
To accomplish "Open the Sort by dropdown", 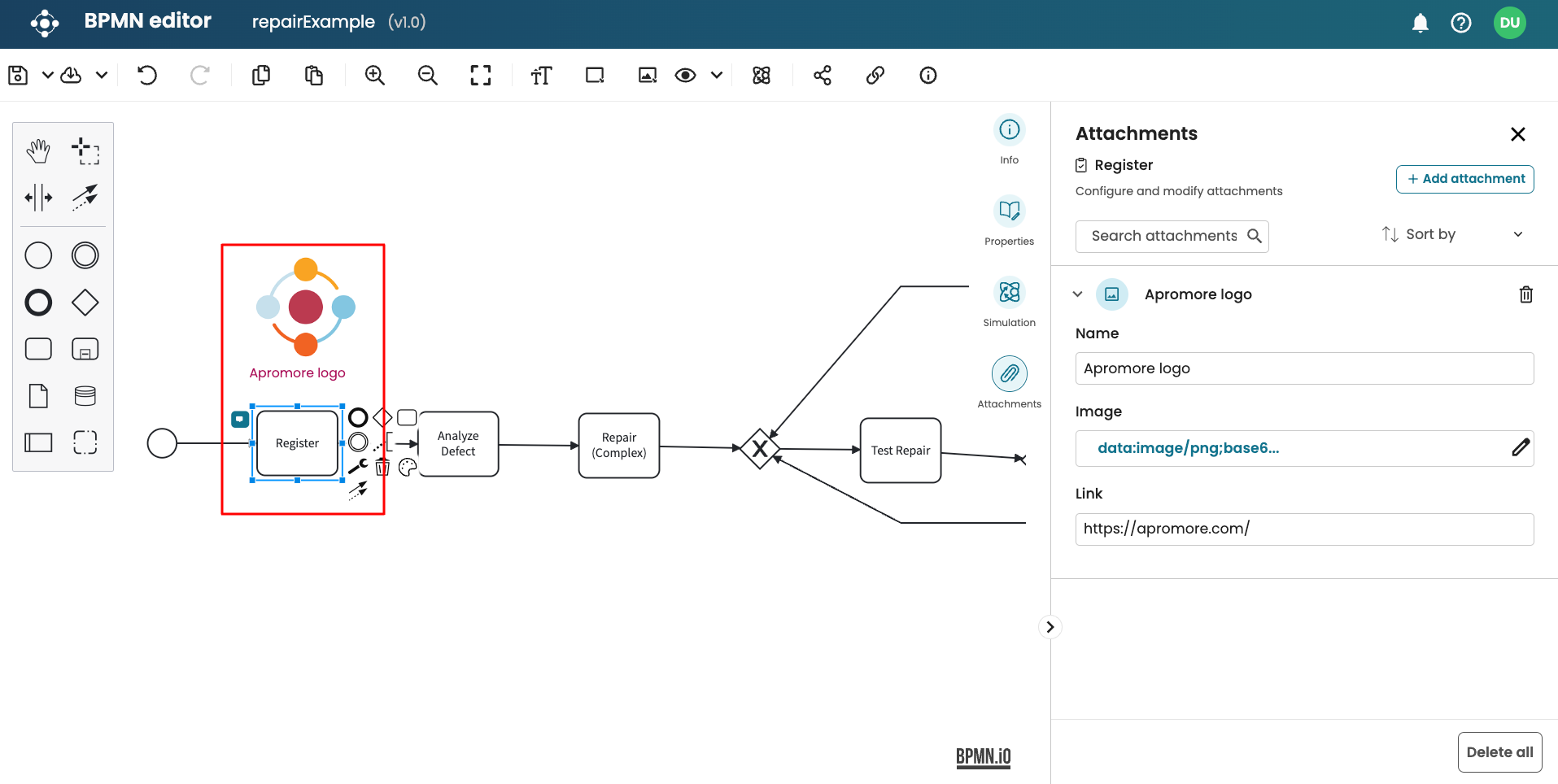I will (x=1452, y=234).
